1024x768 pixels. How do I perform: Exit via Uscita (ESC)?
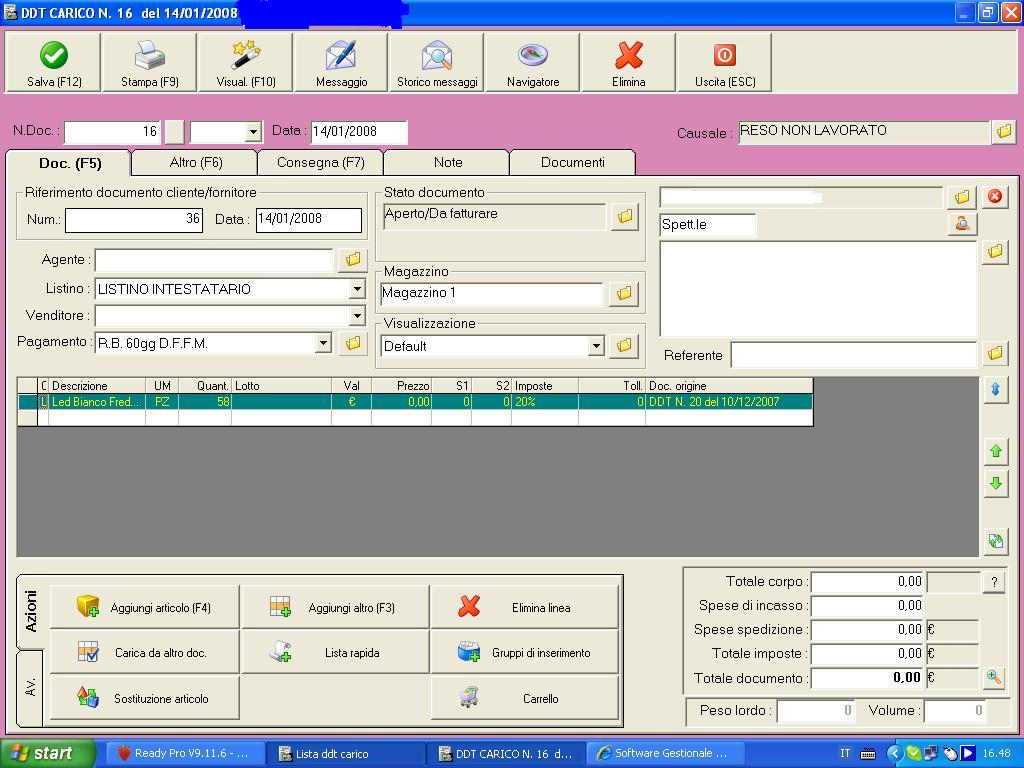pyautogui.click(x=724, y=63)
